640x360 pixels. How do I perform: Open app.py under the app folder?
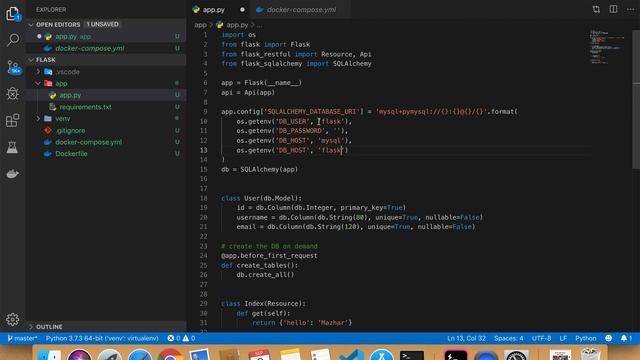point(106,95)
